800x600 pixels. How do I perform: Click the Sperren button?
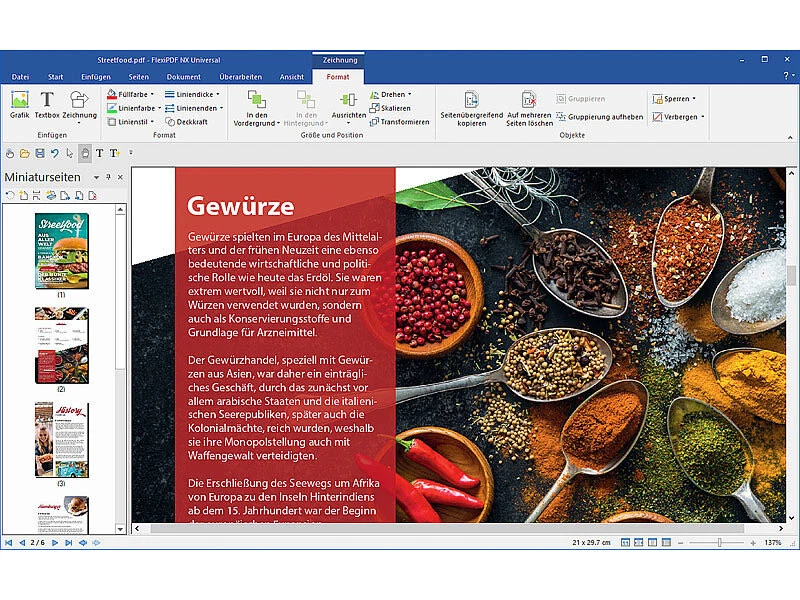(672, 99)
